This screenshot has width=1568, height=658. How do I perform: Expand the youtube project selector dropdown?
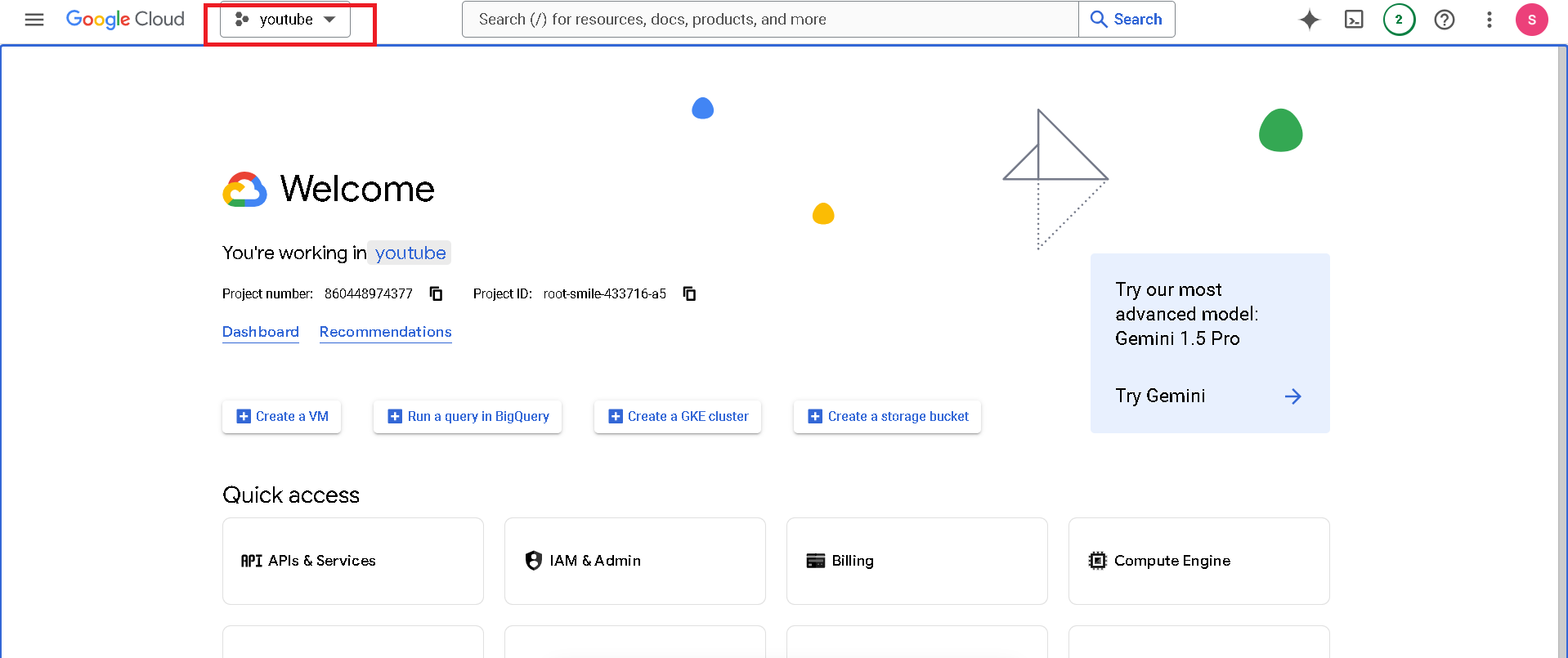(285, 20)
